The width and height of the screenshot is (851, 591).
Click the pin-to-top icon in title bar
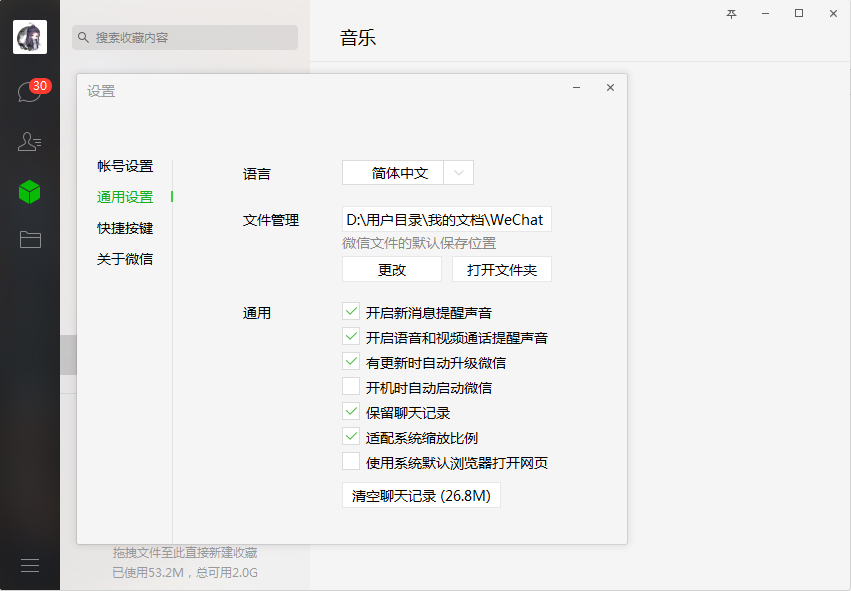point(731,14)
